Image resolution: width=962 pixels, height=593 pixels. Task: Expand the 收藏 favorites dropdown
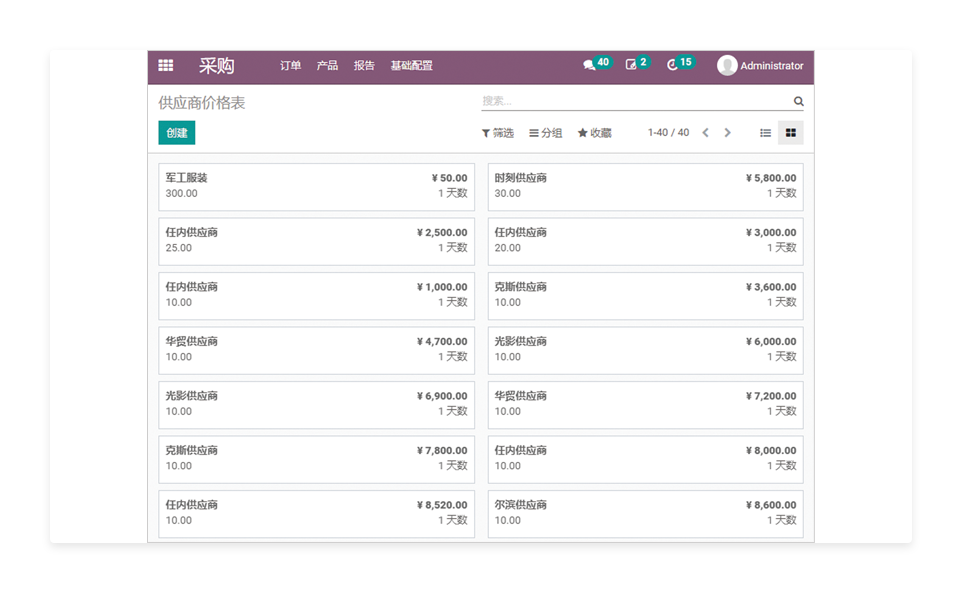point(595,133)
